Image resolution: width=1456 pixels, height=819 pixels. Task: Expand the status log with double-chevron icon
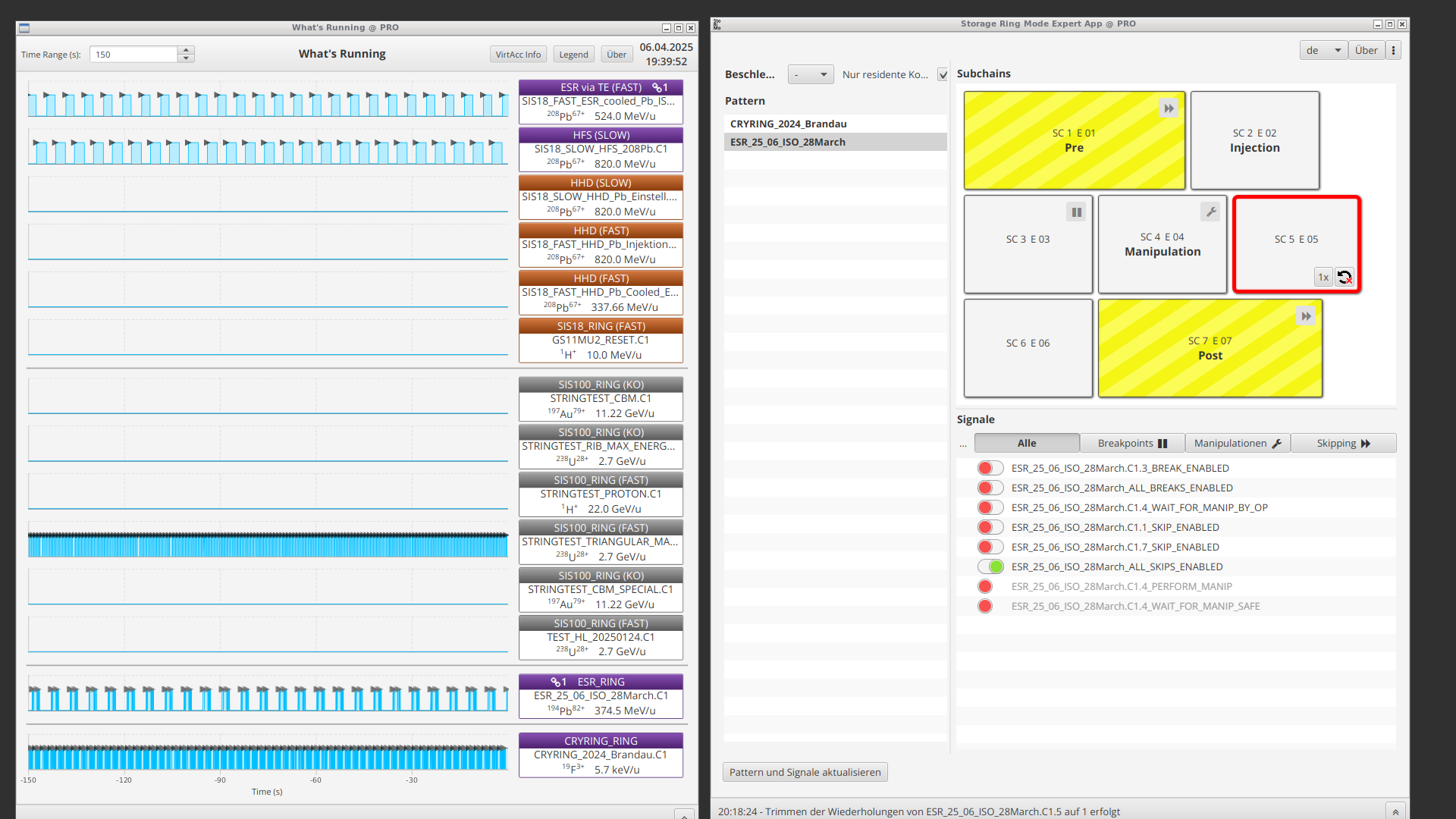(x=1395, y=811)
